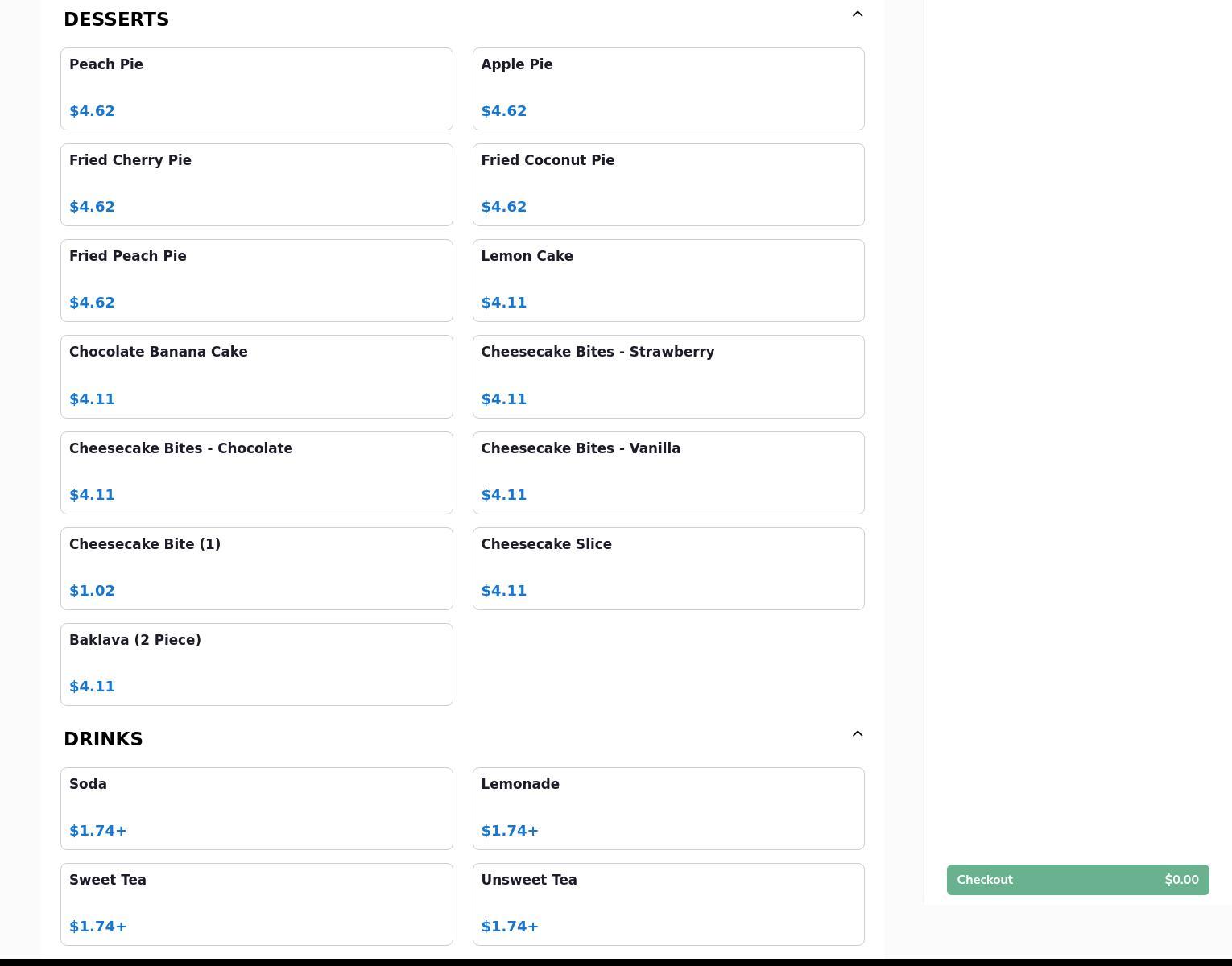Screen dimensions: 1232x966
Task: Select Cheesecake Bites - Strawberry
Action: [x=668, y=376]
